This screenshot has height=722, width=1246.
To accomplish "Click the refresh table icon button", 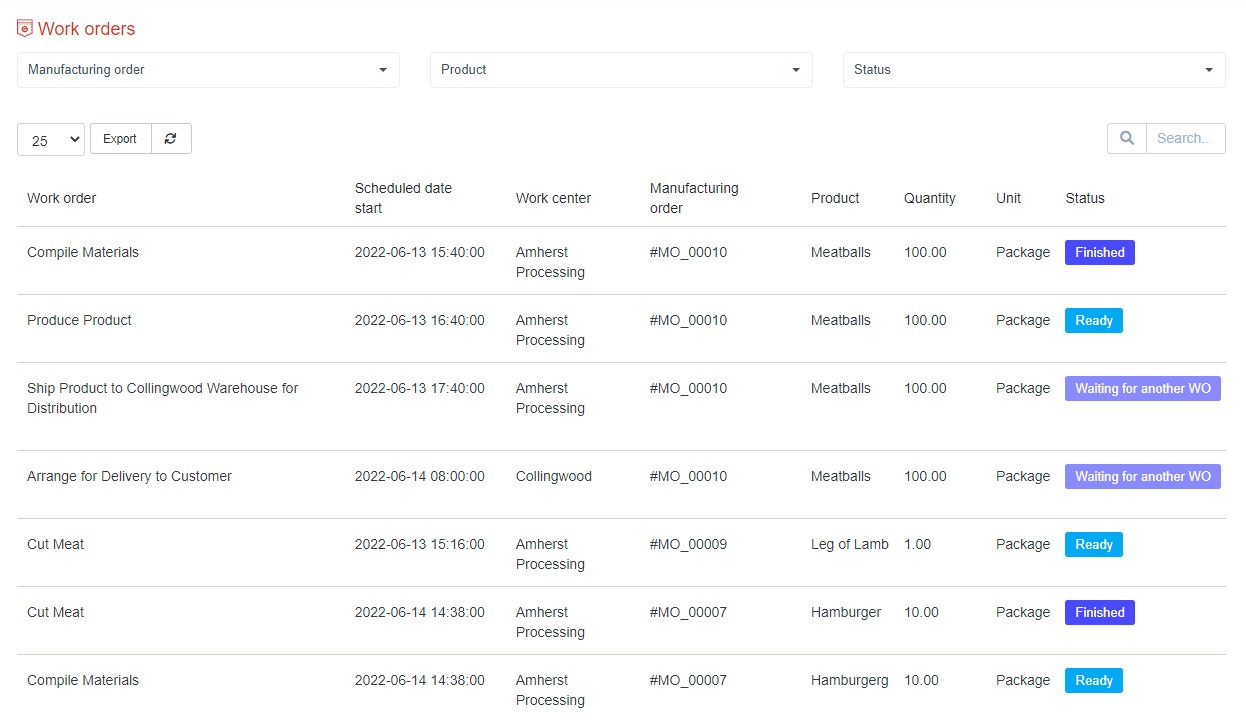I will tap(171, 139).
